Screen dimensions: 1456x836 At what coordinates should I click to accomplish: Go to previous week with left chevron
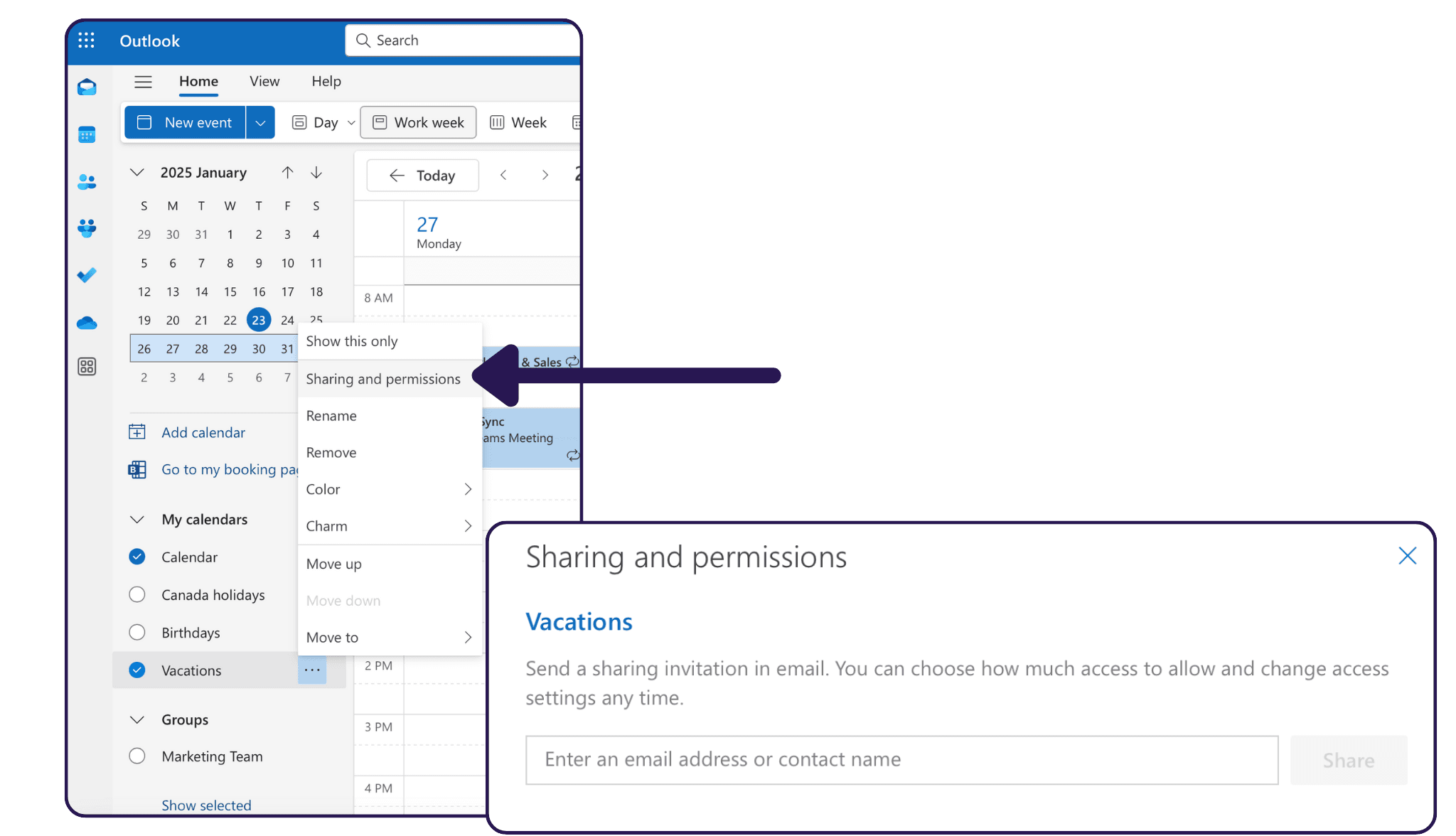coord(503,175)
